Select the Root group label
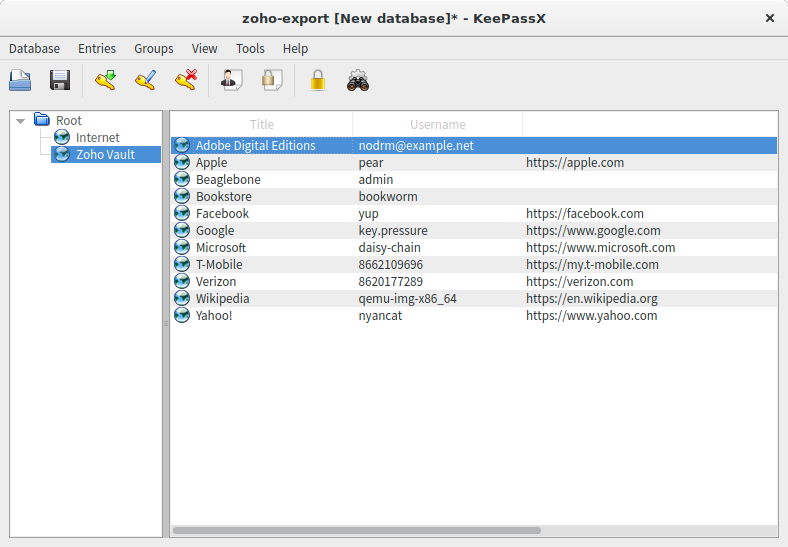Screen dimensions: 788x547 (69, 121)
